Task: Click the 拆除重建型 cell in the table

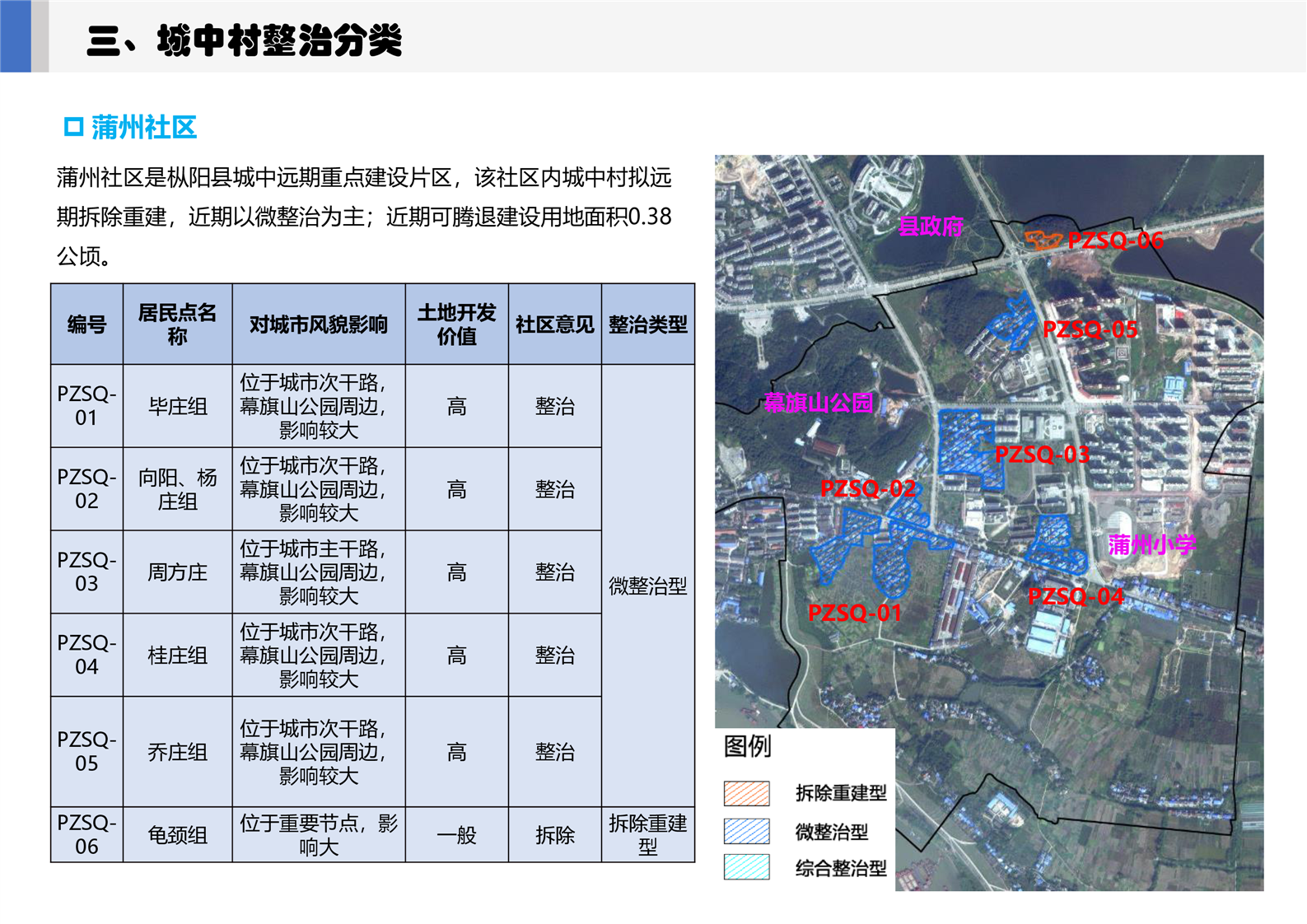Action: coord(648,835)
